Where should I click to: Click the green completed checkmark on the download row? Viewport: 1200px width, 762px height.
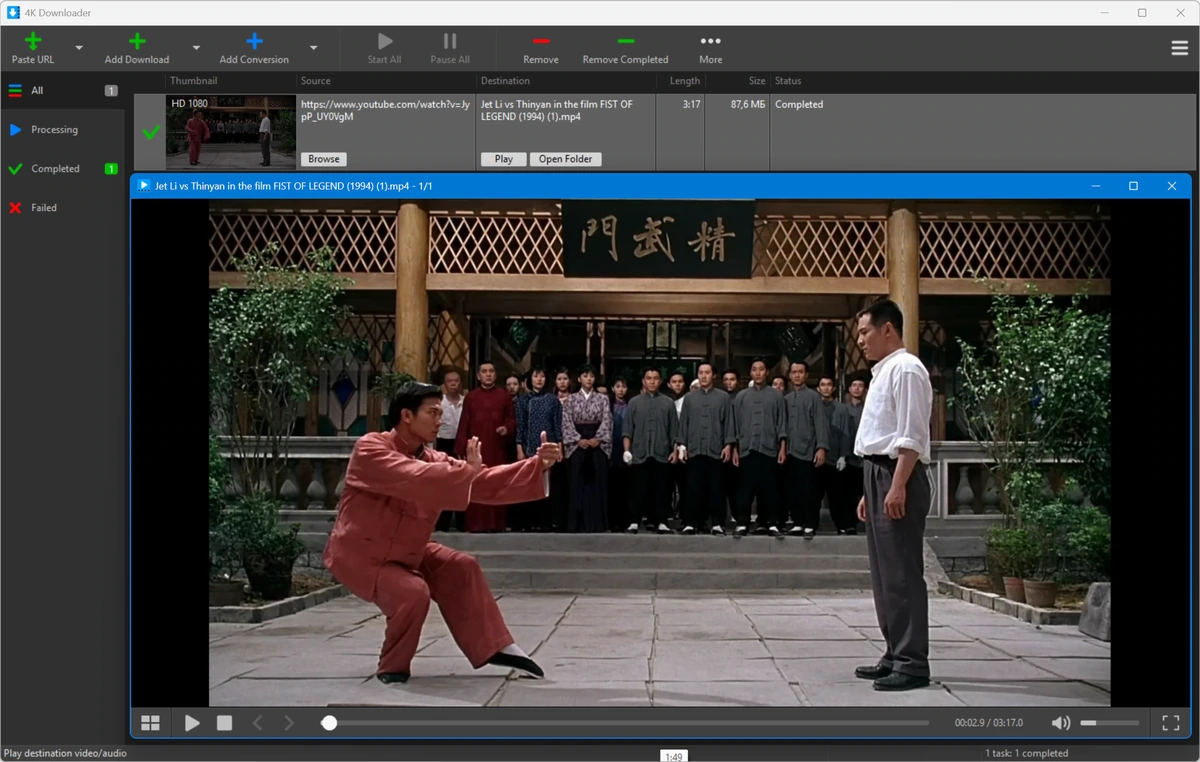click(151, 132)
